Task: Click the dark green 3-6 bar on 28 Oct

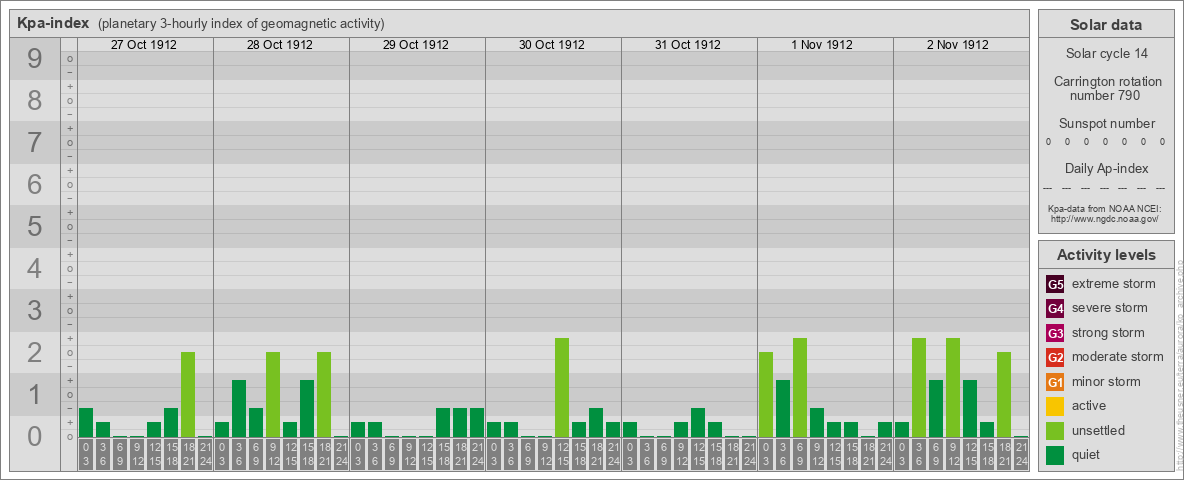Action: (x=239, y=408)
